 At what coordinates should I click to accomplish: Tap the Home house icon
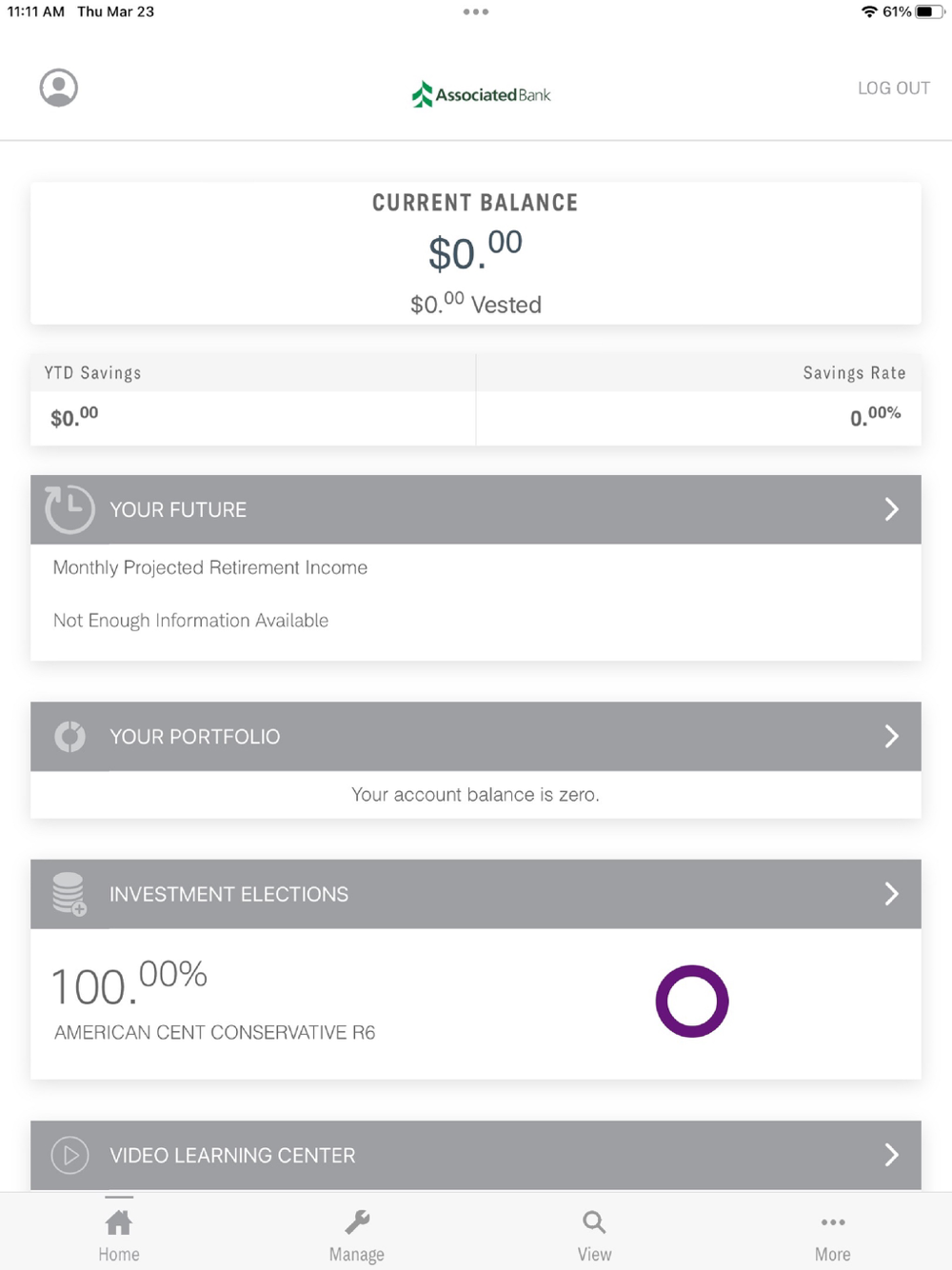[x=119, y=1222]
